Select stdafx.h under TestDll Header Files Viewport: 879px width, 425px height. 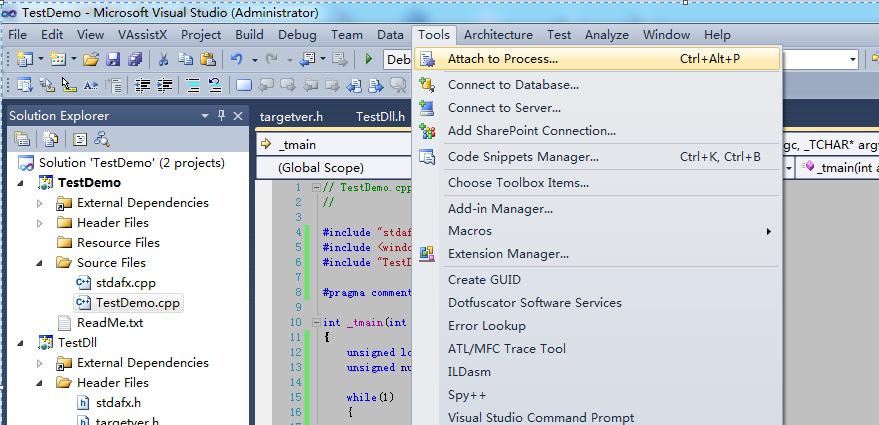118,403
